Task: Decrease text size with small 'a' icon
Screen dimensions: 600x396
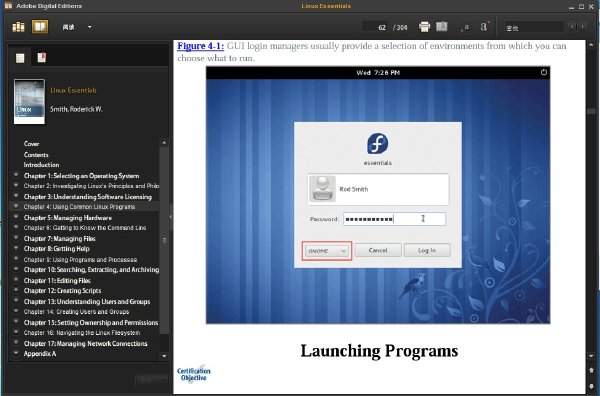Action: tap(465, 27)
